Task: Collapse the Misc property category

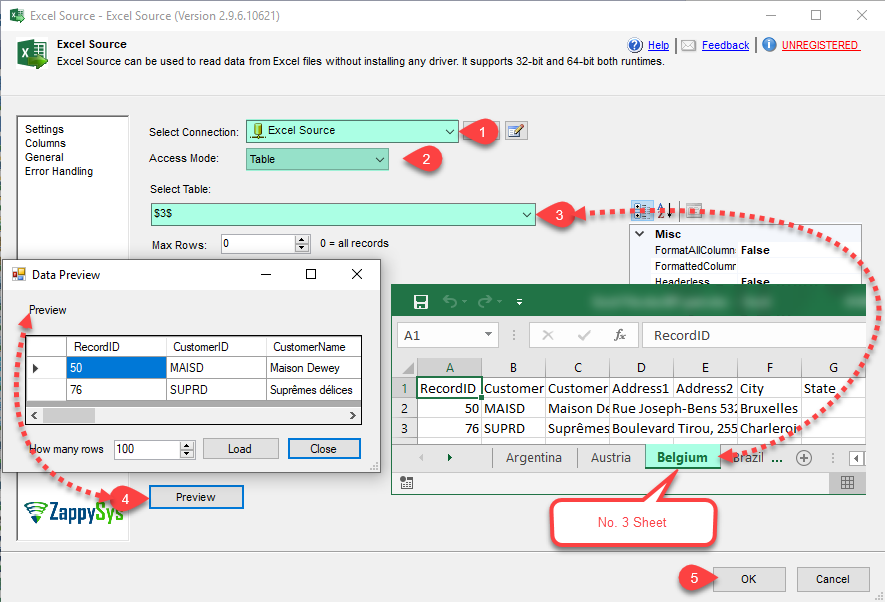Action: [x=640, y=234]
